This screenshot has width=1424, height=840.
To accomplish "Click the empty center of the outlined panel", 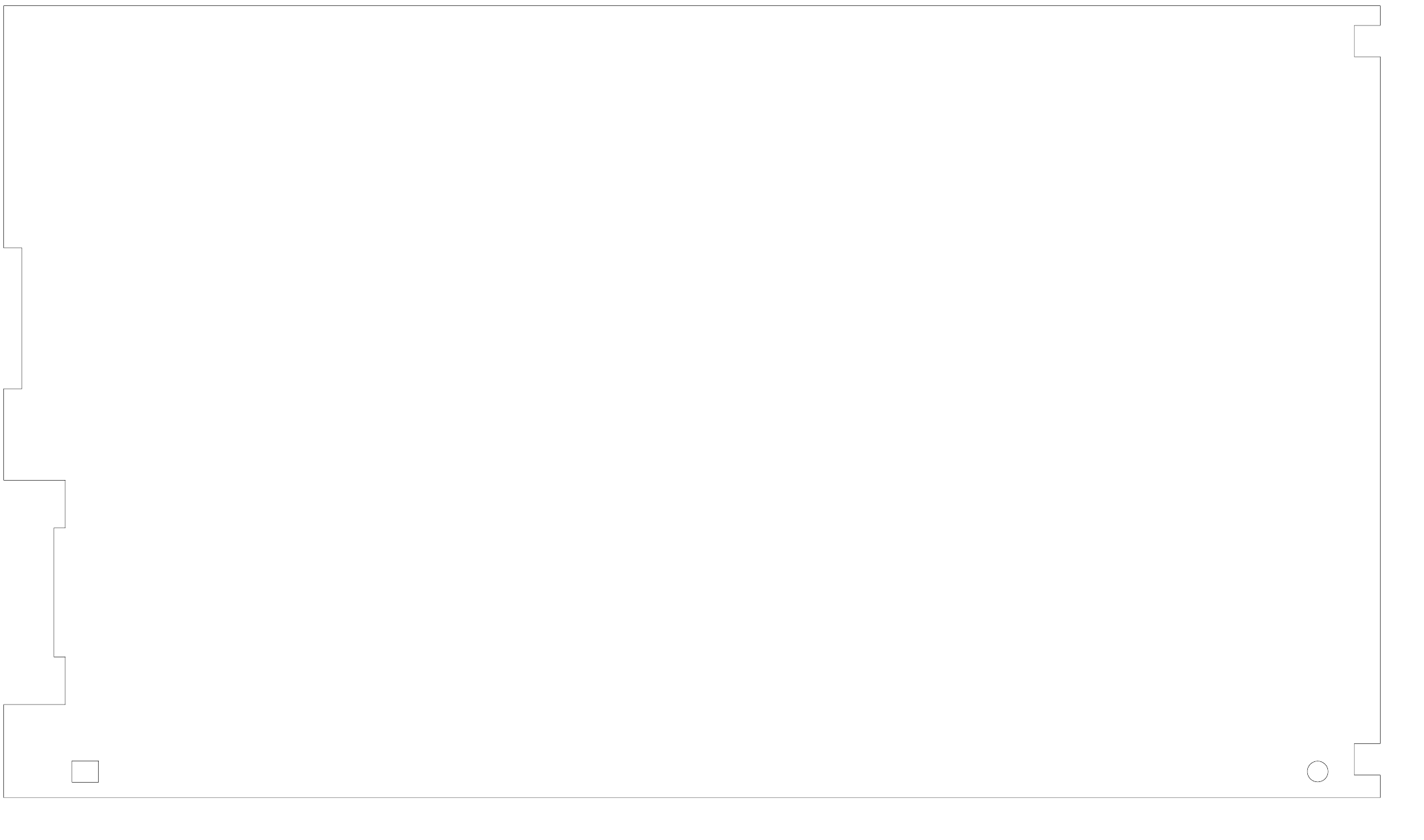I will pos(692,401).
